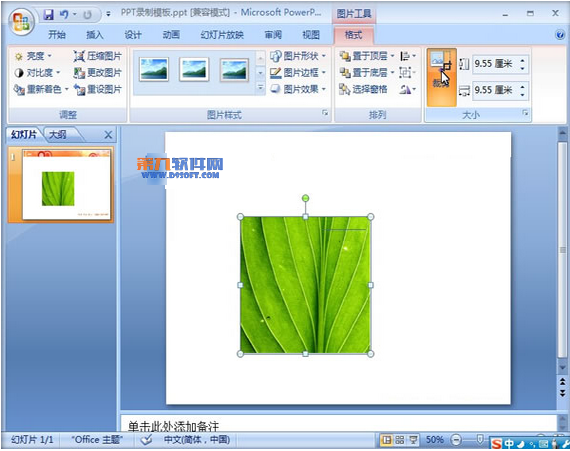Click the leaf picture on the slide
Image resolution: width=570 pixels, height=451 pixels.
[305, 285]
